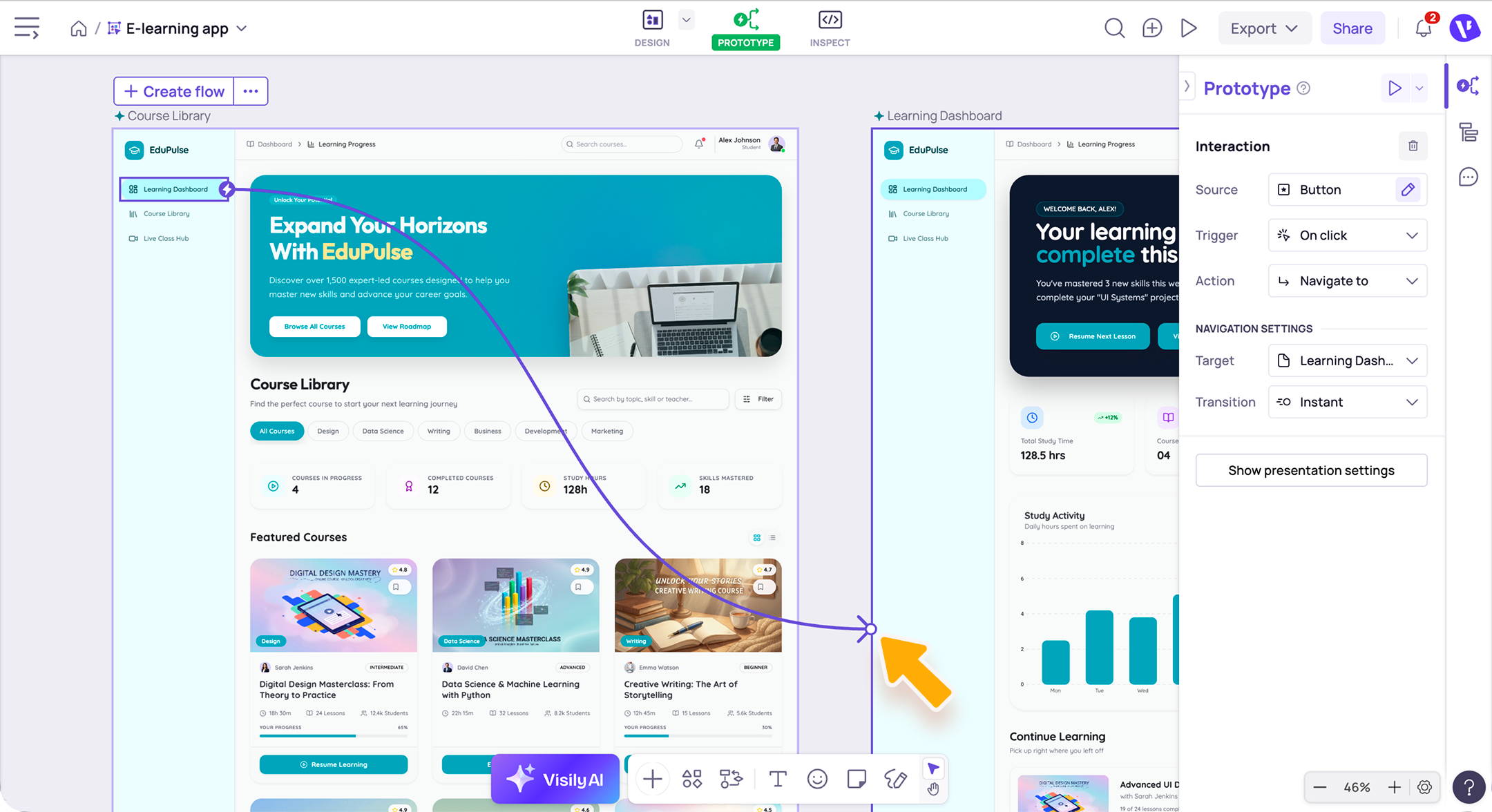This screenshot has width=1492, height=812.
Task: Click the Filter button in Course Library
Action: tap(758, 399)
